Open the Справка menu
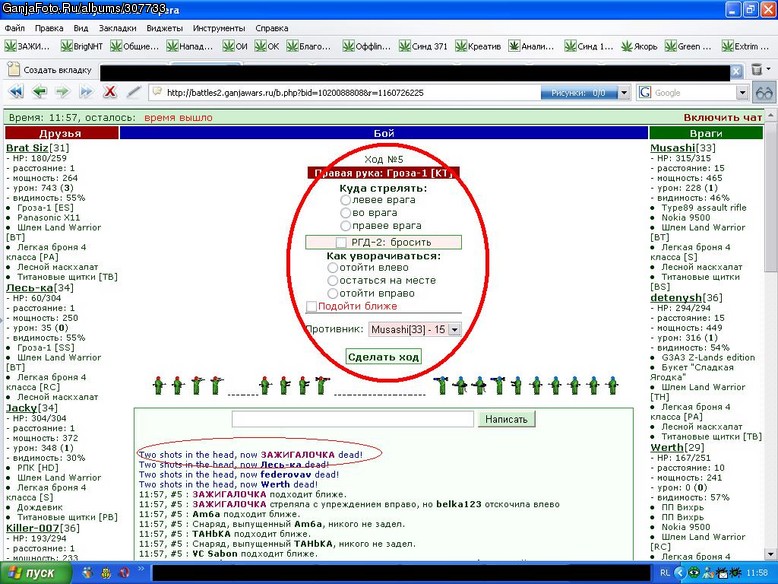This screenshot has width=778, height=584. 272,28
